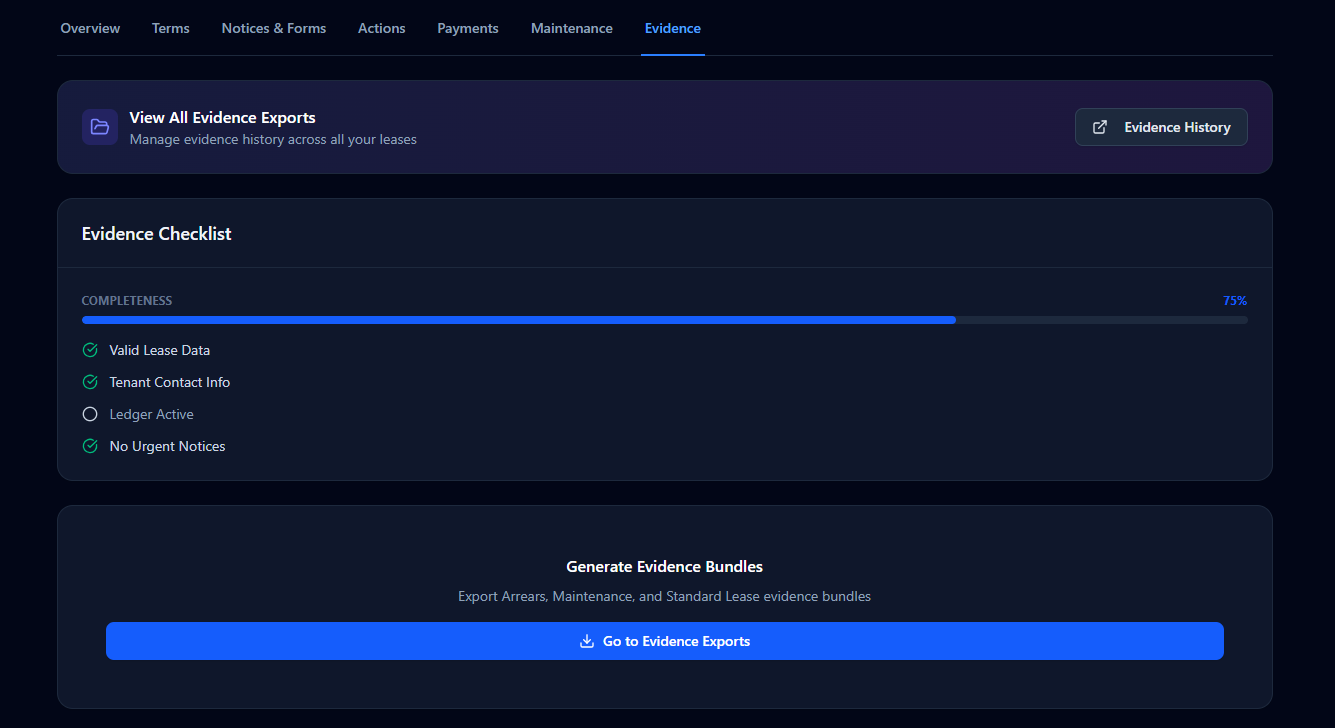Open the Overview tab
Image resolution: width=1335 pixels, height=728 pixels.
click(90, 28)
